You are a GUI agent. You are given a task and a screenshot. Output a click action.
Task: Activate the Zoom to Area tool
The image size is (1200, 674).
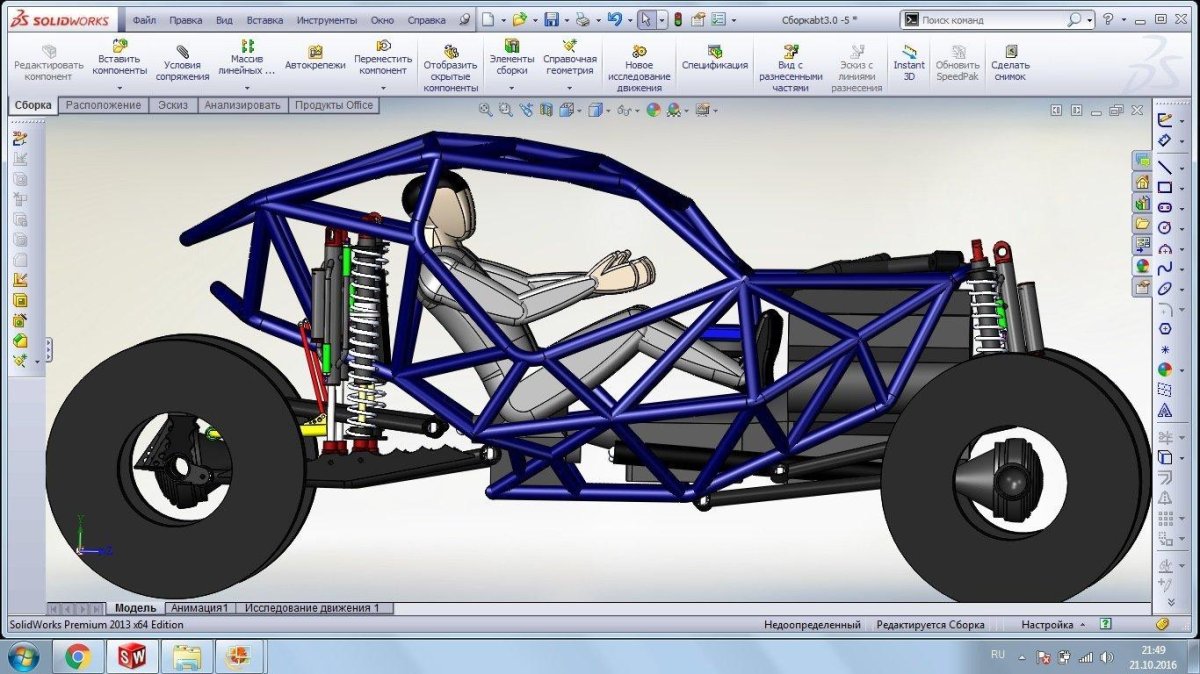click(505, 110)
